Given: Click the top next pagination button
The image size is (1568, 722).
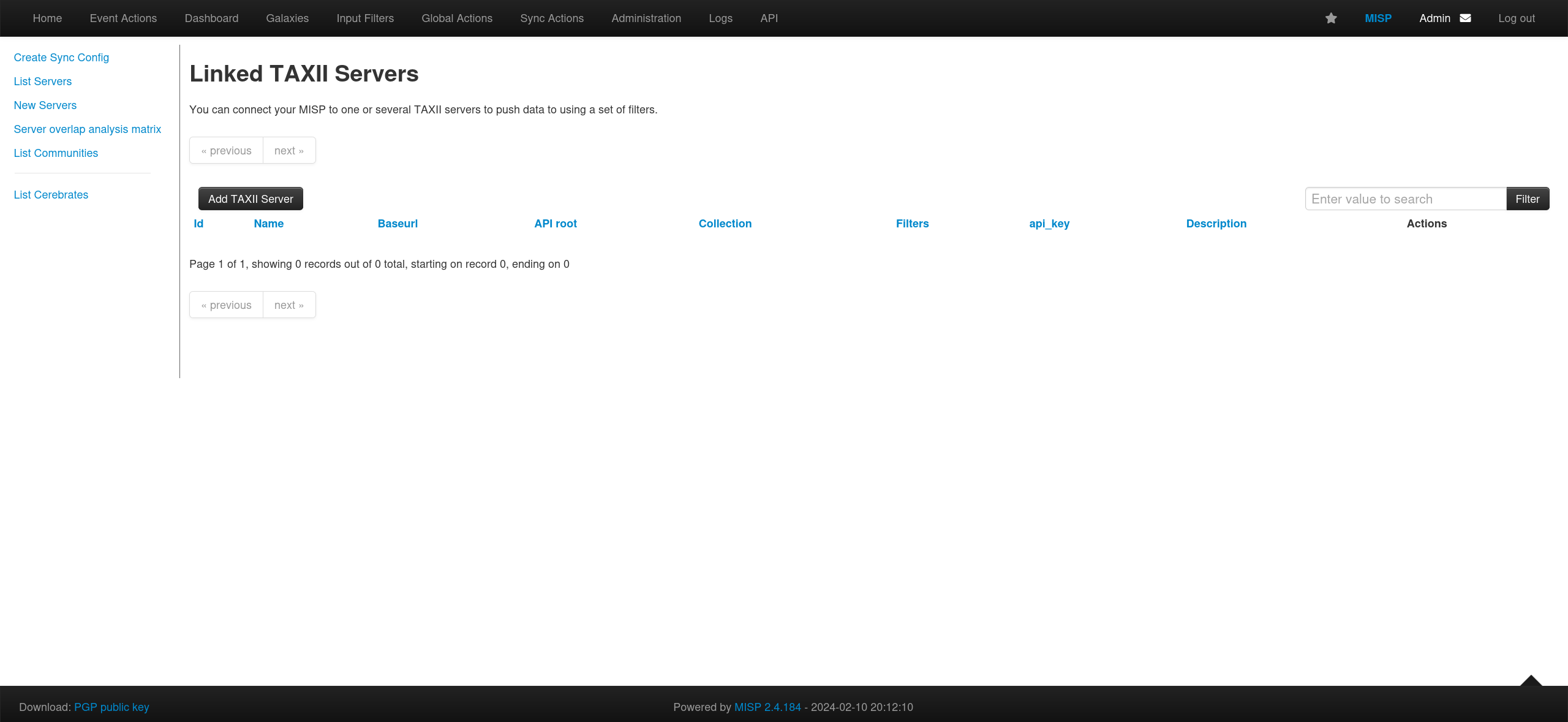Looking at the screenshot, I should [x=289, y=150].
